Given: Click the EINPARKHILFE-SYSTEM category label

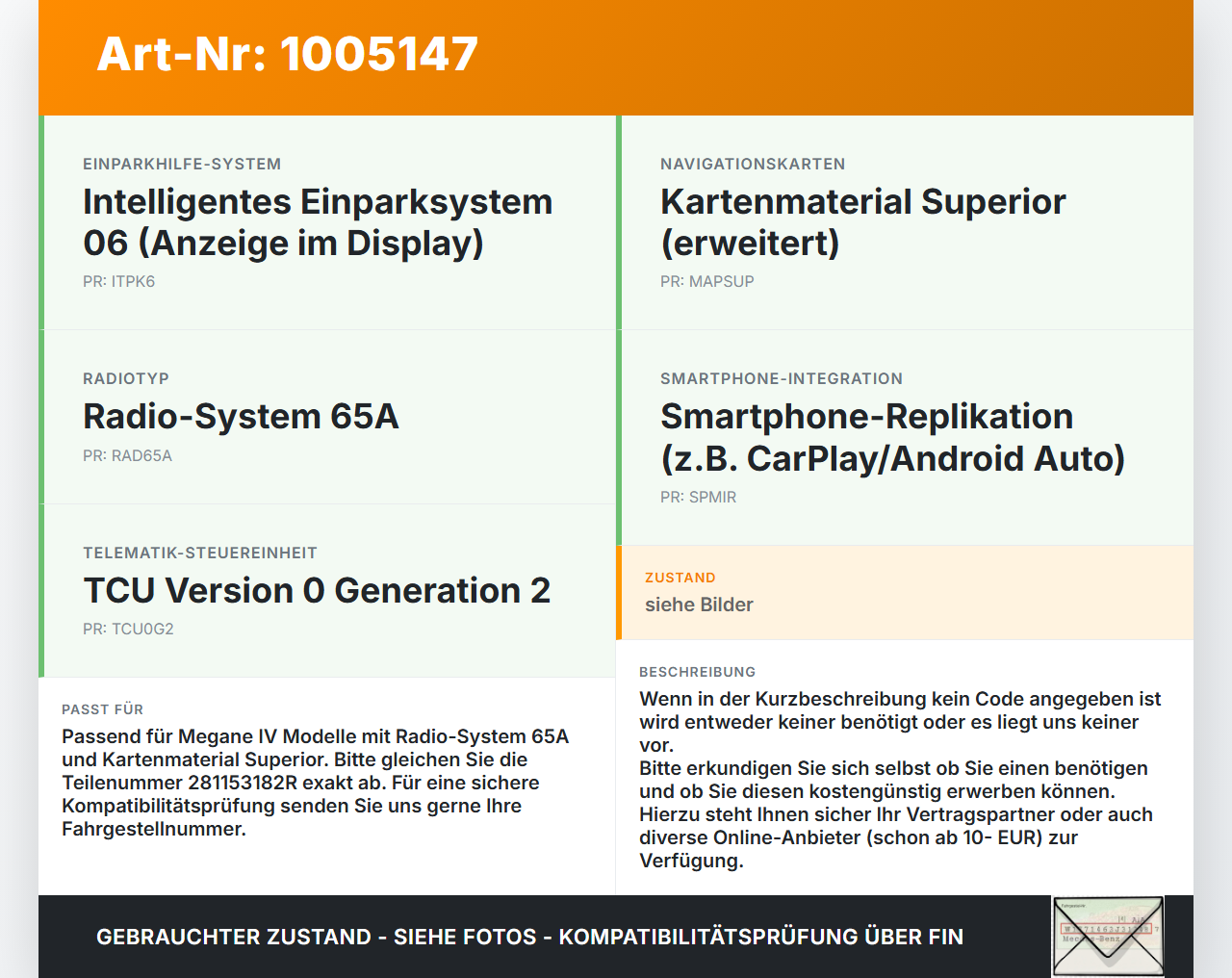Looking at the screenshot, I should click(x=182, y=165).
